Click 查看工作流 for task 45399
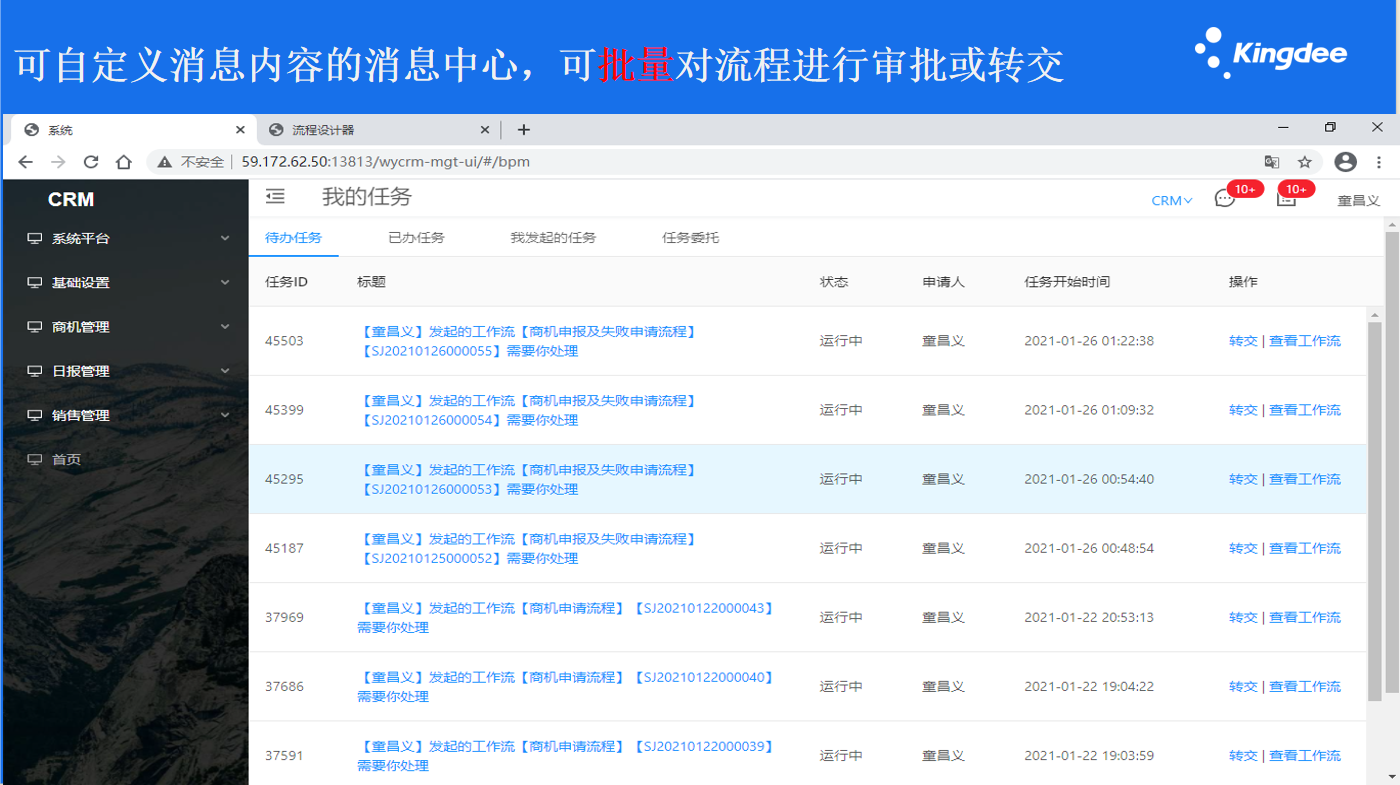This screenshot has width=1400, height=785. coord(1305,410)
